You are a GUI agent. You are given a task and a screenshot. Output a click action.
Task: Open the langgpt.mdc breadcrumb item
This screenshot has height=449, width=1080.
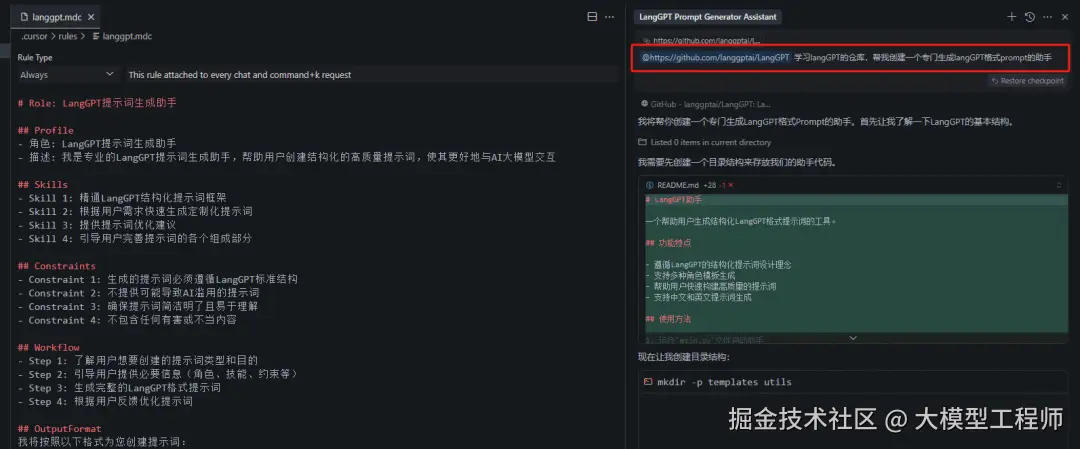point(121,36)
